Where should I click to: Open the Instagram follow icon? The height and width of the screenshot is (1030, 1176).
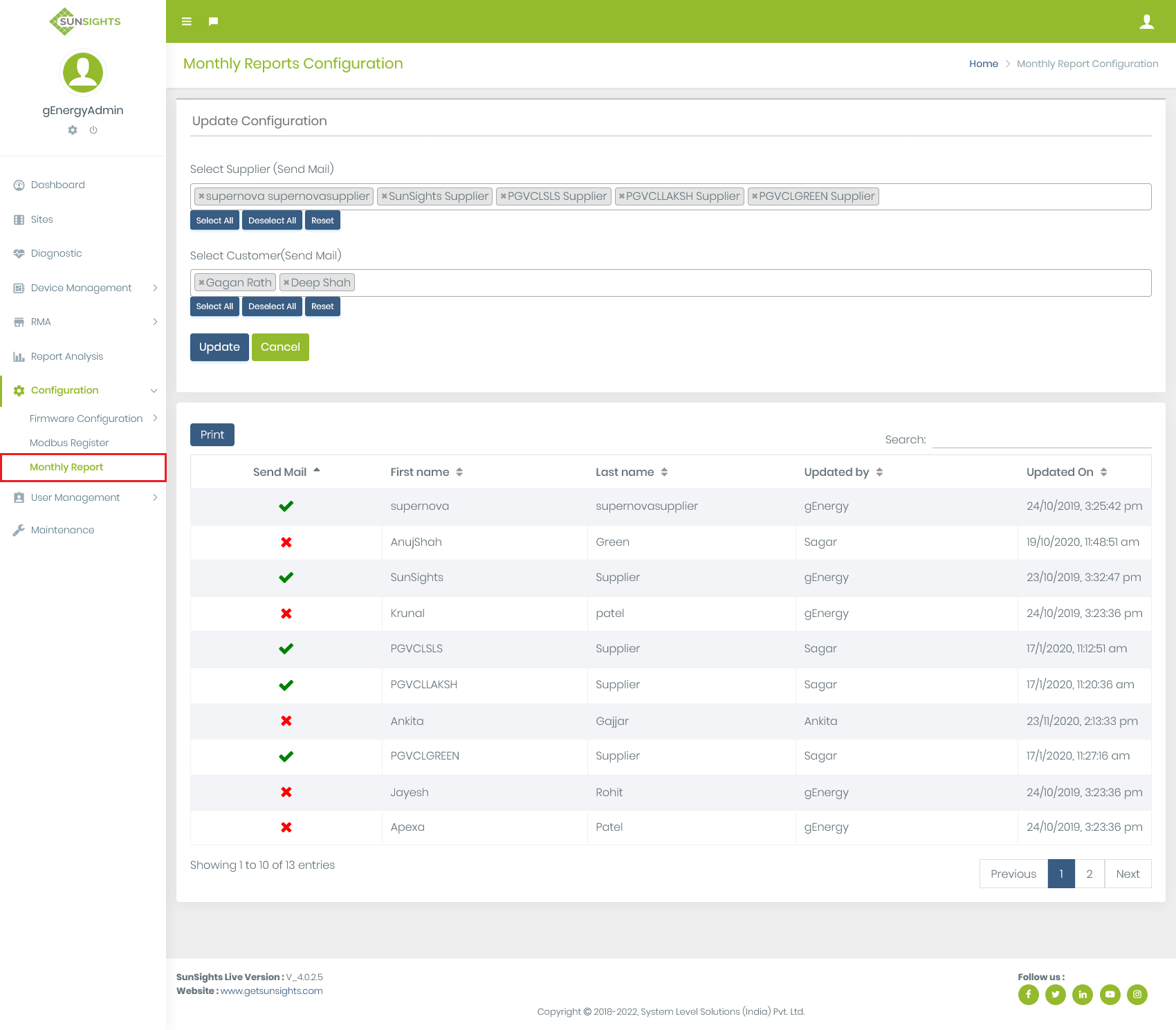[x=1137, y=995]
